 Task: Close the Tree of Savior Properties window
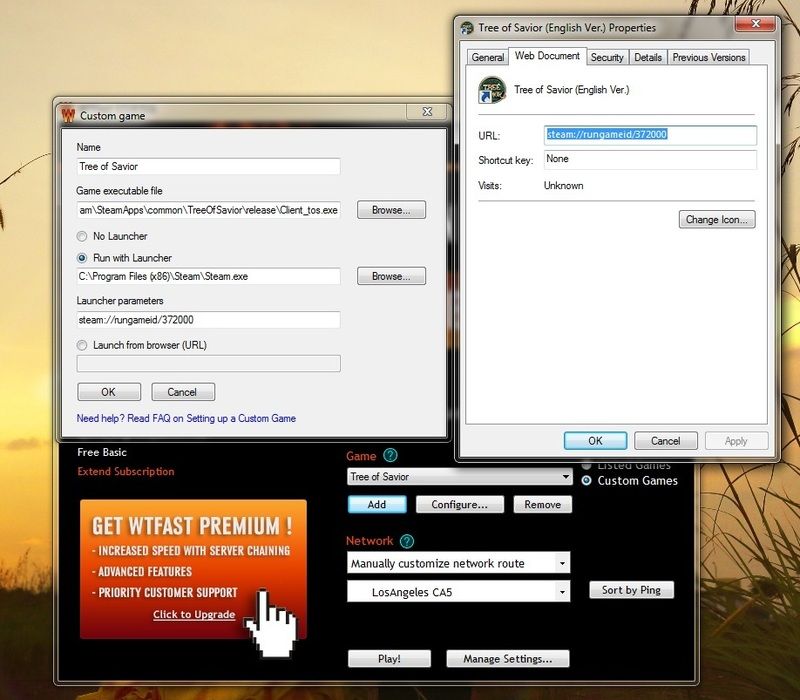(756, 23)
